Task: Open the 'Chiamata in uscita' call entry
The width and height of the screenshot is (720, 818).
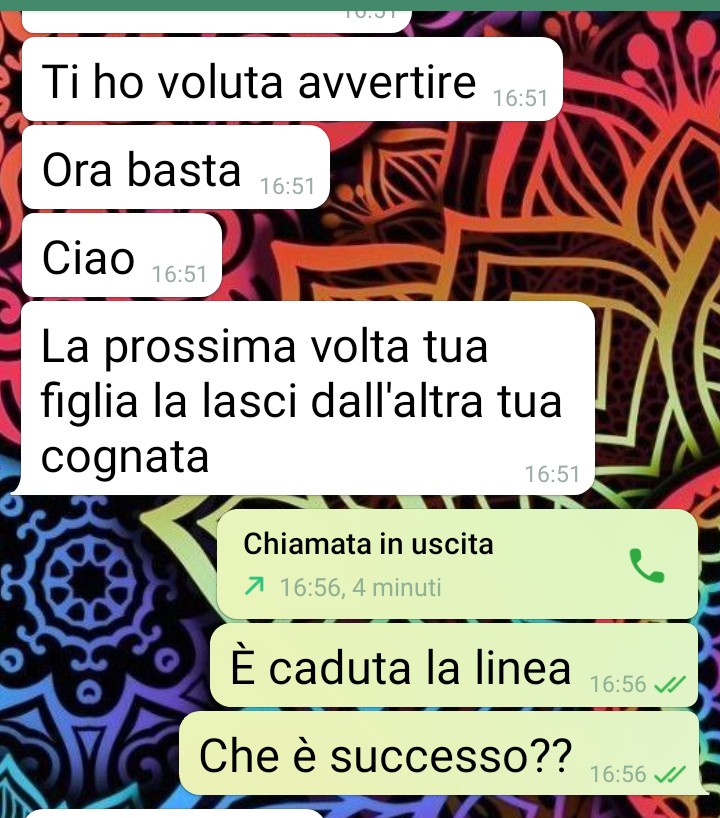Action: click(x=457, y=564)
